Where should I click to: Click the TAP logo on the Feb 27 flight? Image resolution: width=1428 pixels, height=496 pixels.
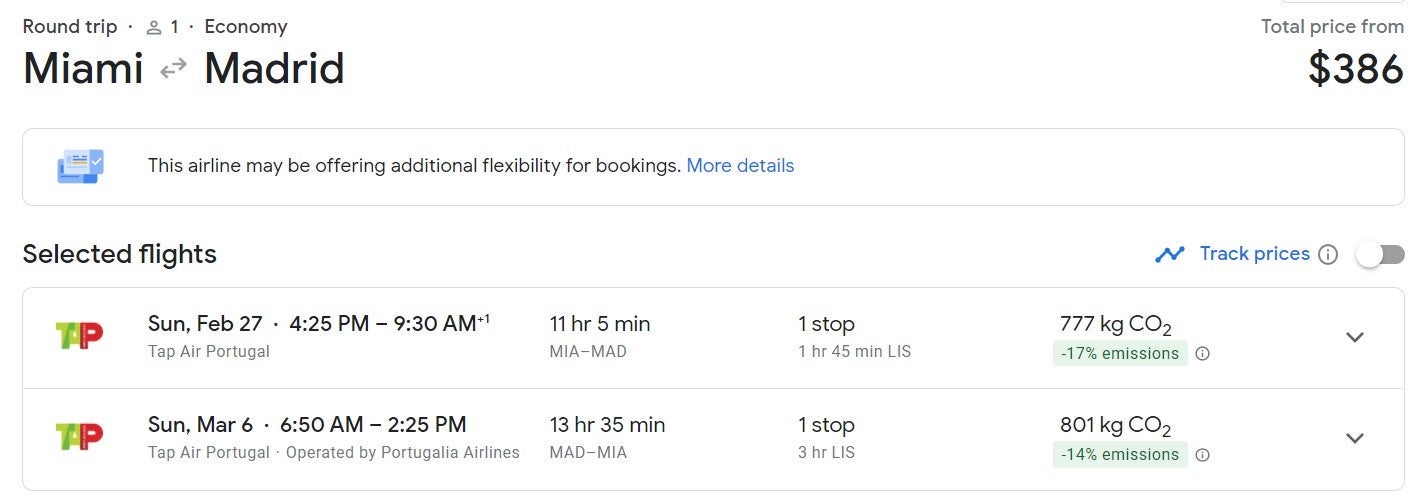pyautogui.click(x=80, y=337)
